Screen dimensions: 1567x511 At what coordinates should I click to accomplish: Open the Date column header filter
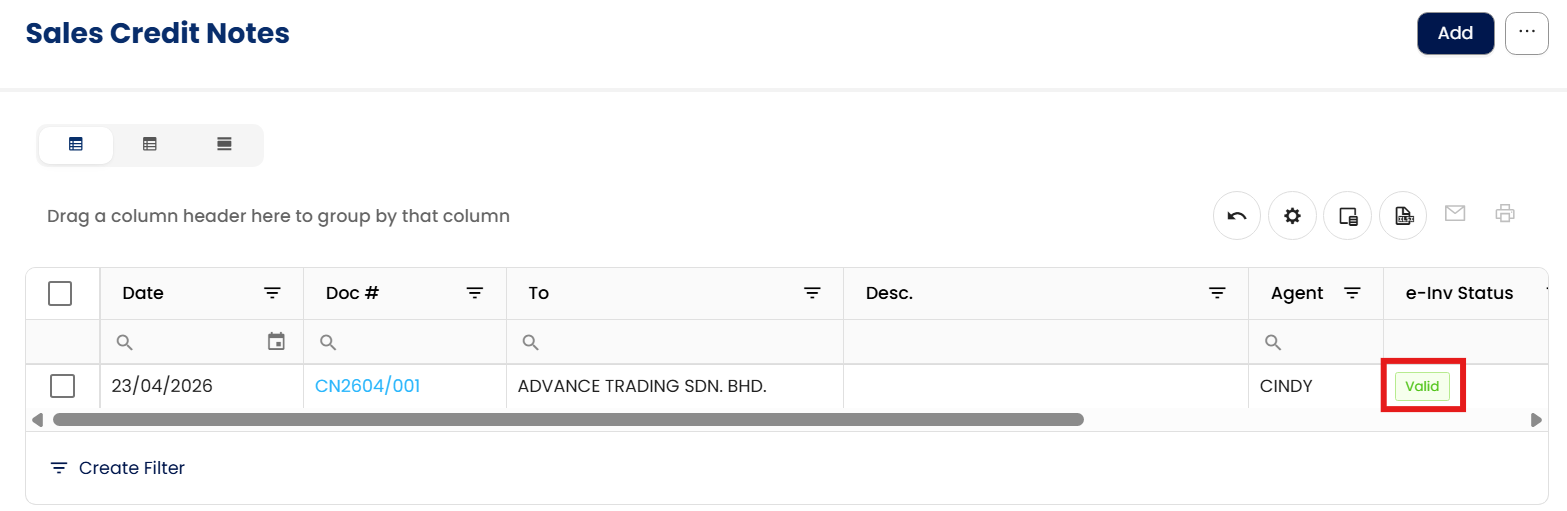(272, 293)
